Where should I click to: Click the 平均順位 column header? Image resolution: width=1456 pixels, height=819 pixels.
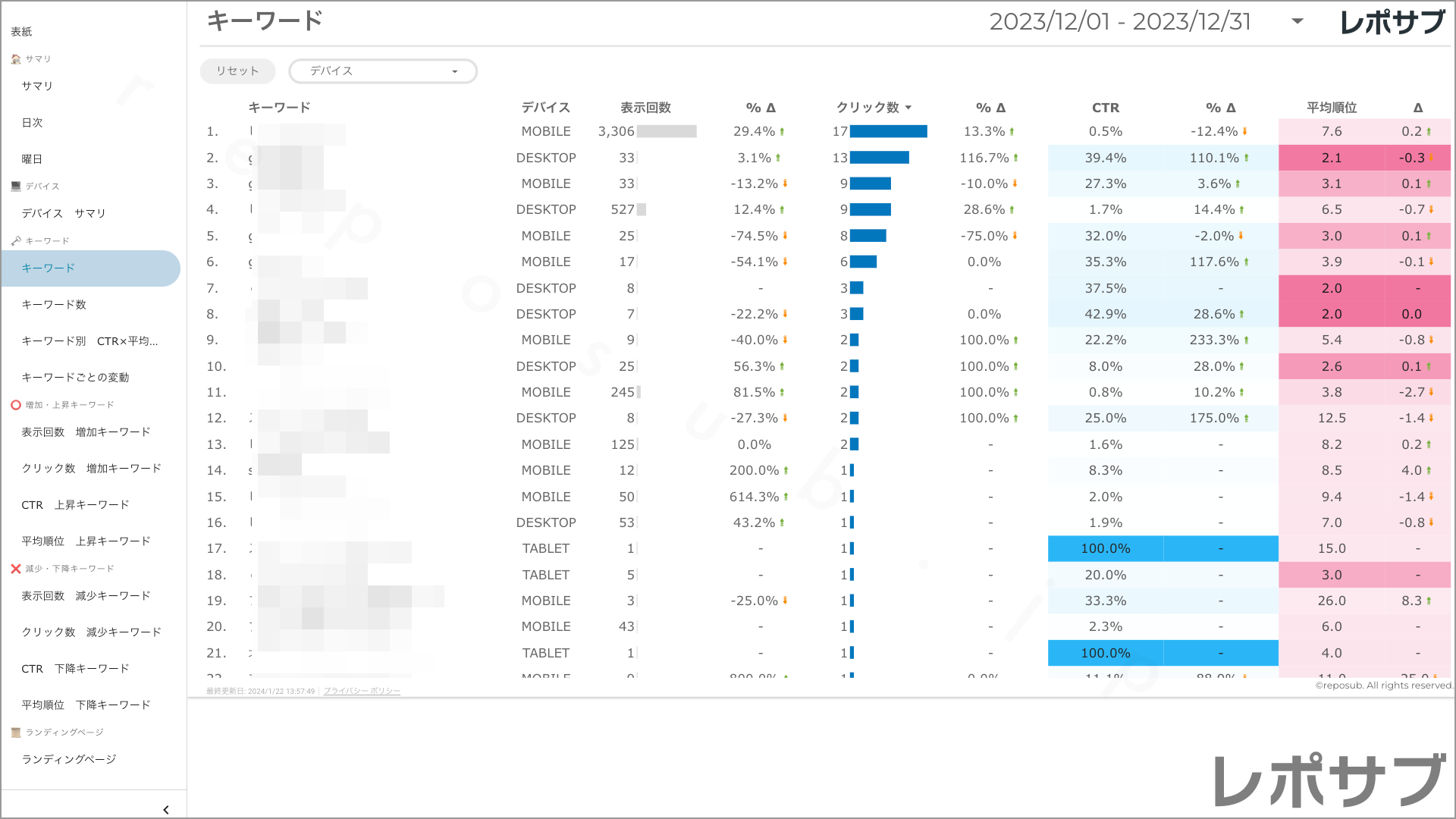click(x=1332, y=108)
